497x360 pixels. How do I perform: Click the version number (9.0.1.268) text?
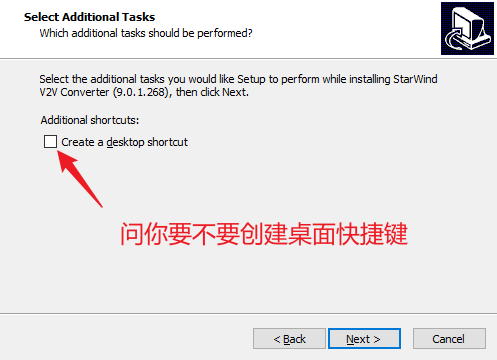[143, 92]
